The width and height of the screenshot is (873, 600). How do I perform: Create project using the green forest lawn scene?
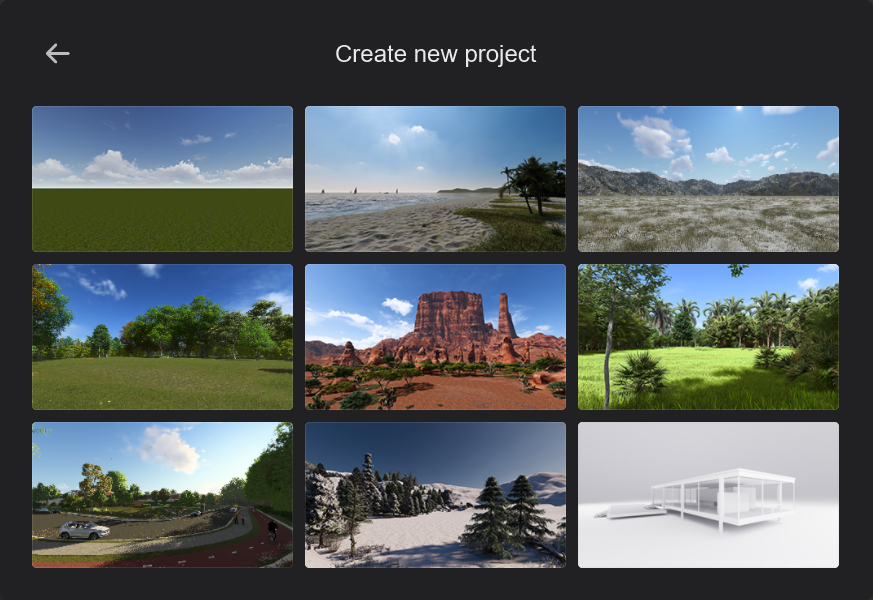coord(162,337)
